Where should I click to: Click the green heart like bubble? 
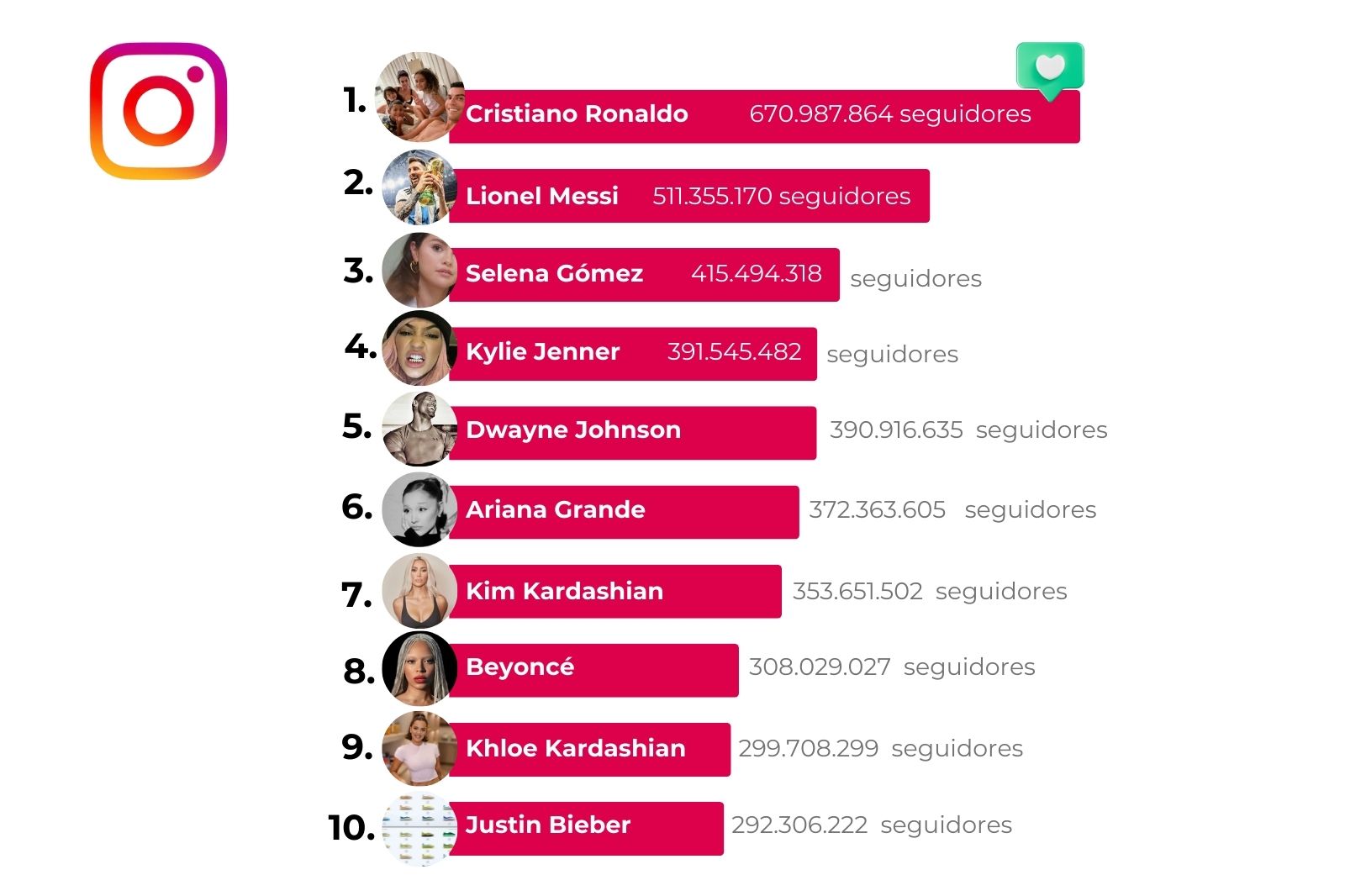tap(1050, 67)
